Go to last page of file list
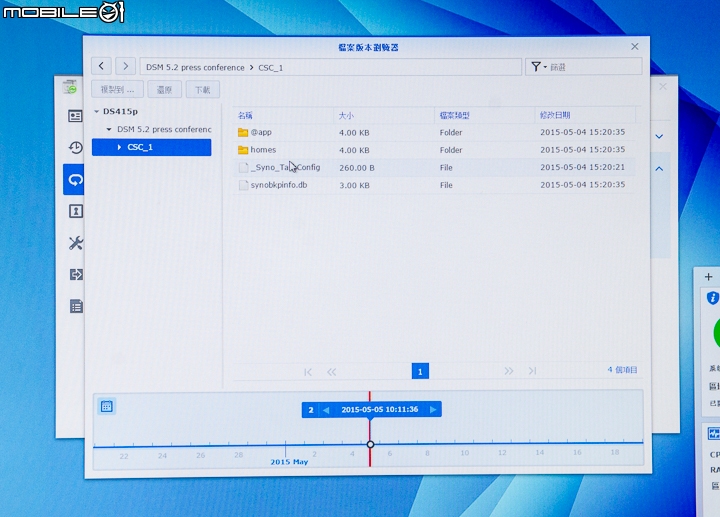 (532, 371)
